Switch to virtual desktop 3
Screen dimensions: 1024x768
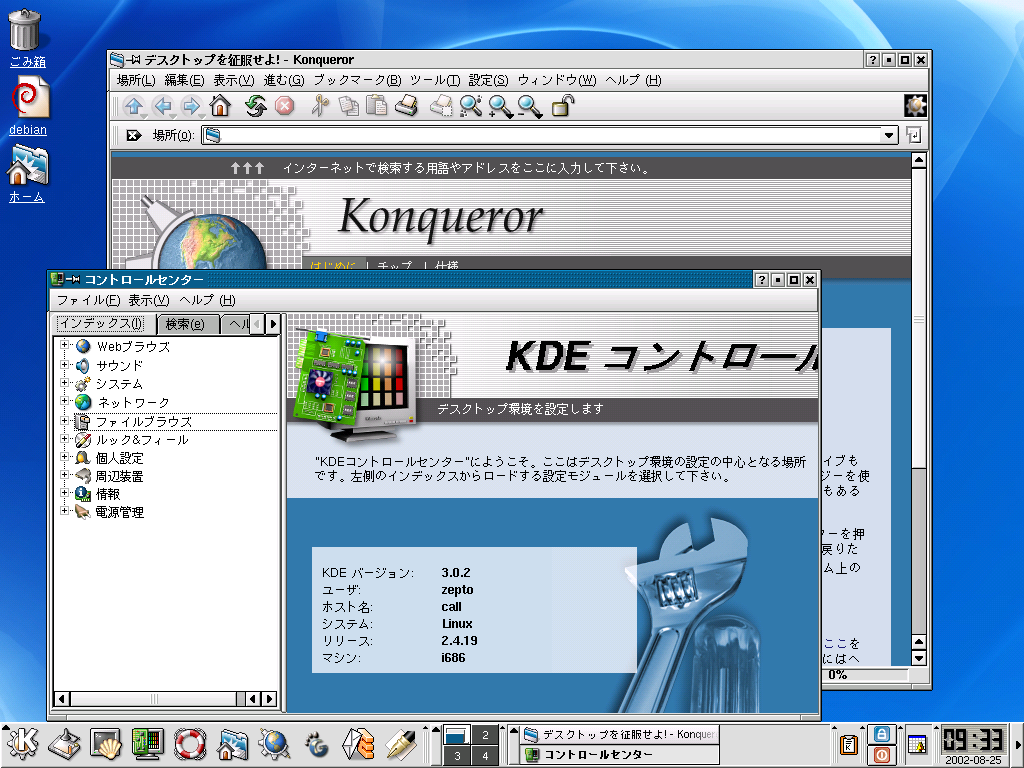pos(457,756)
